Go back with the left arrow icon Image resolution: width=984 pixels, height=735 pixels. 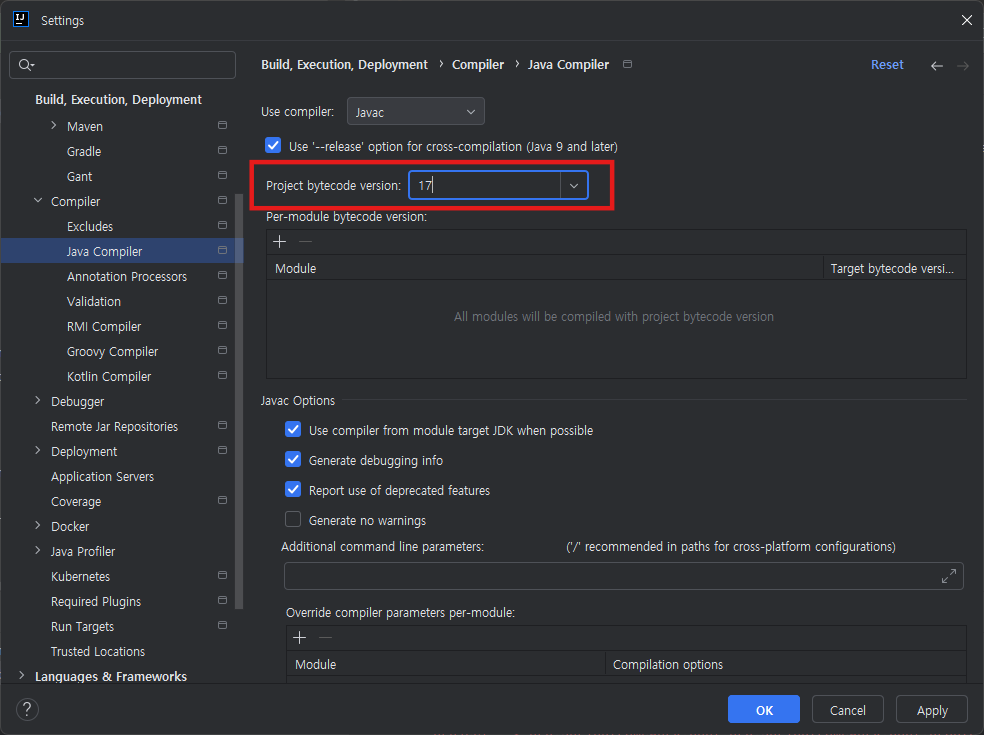(x=936, y=65)
